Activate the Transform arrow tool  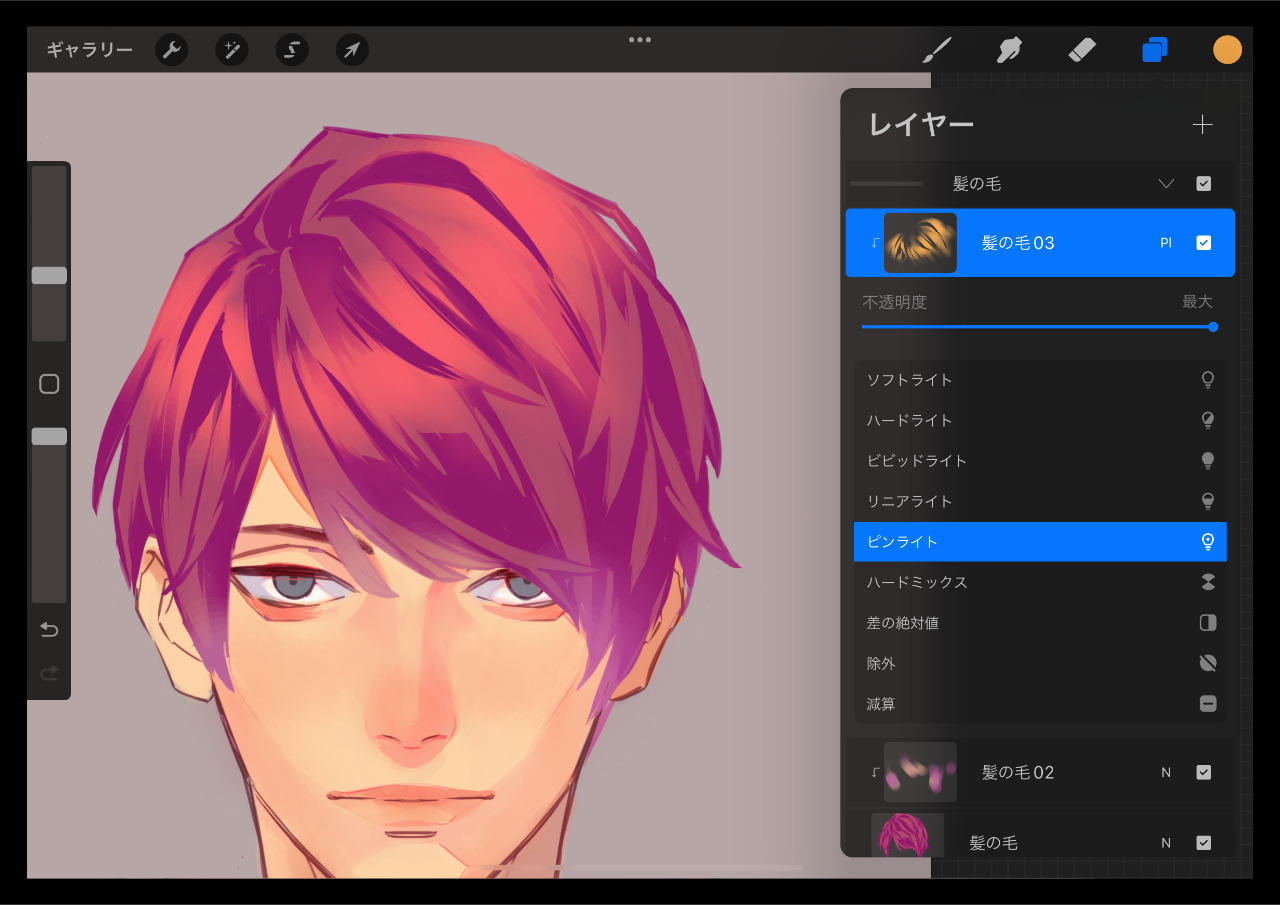tap(352, 50)
